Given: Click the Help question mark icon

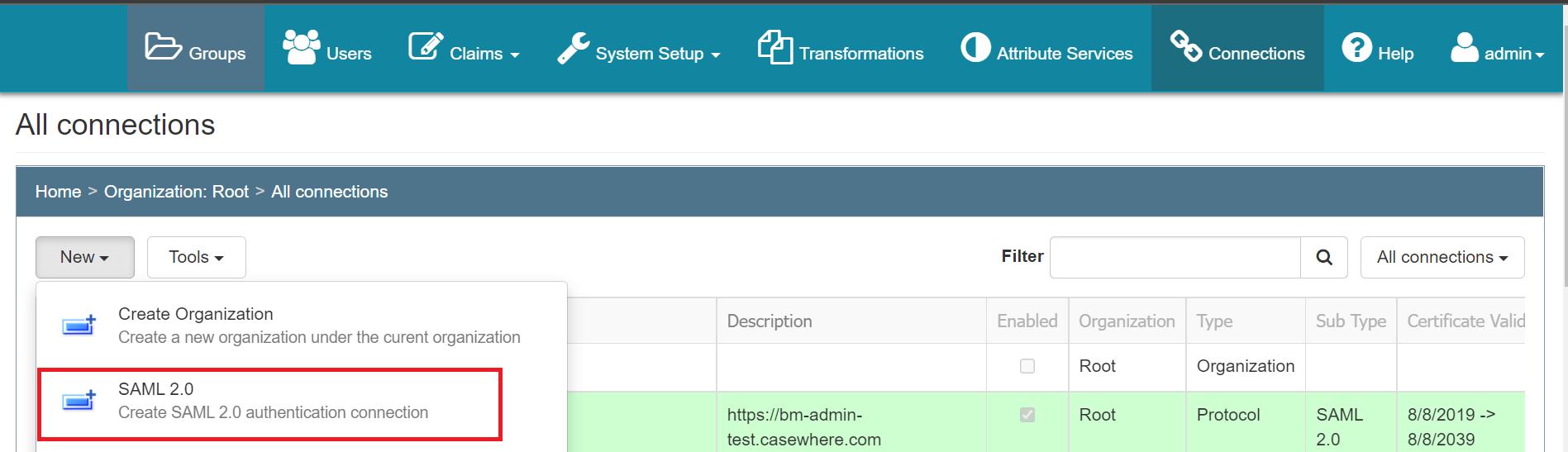Looking at the screenshot, I should tap(1356, 47).
